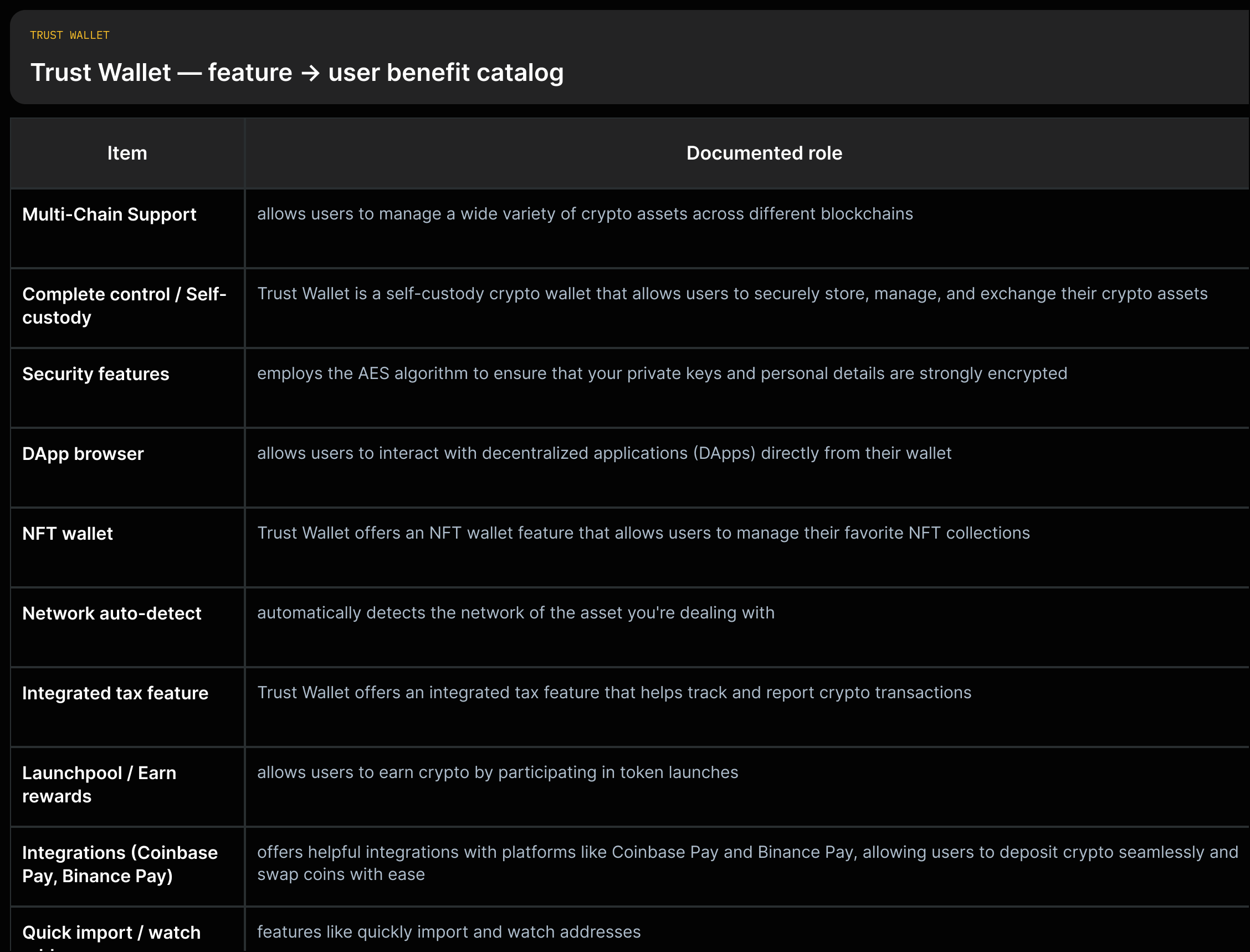Click the TRUST WALLET label

70,35
